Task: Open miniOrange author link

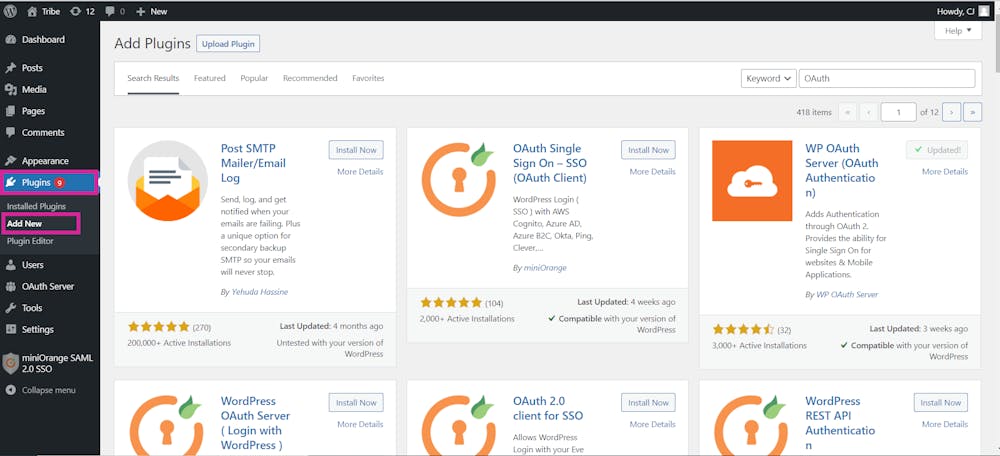Action: 544,268
